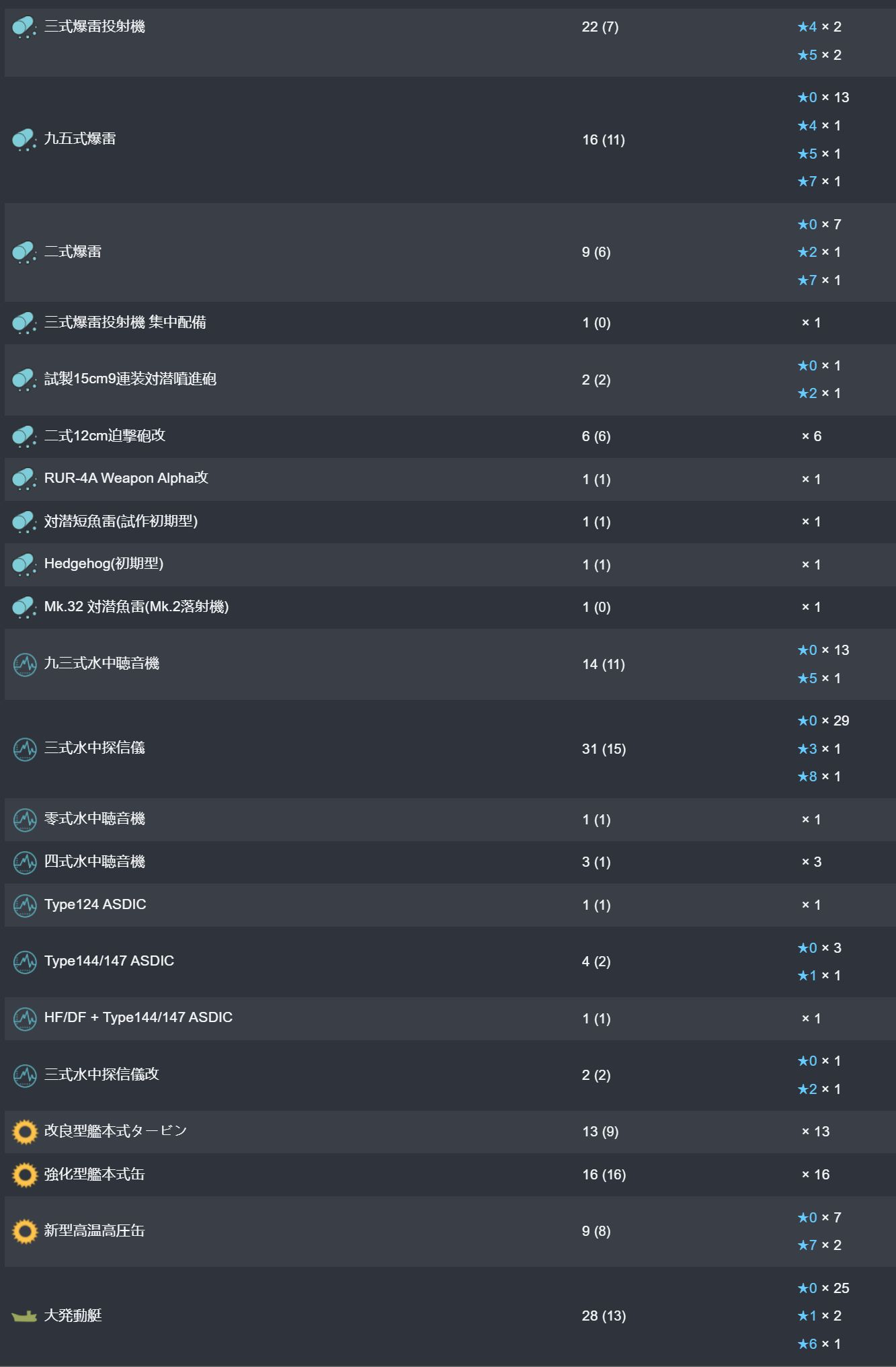896x1367 pixels.
Task: Click the ★0 × 25 entry for 大発動艇
Action: 823,1288
